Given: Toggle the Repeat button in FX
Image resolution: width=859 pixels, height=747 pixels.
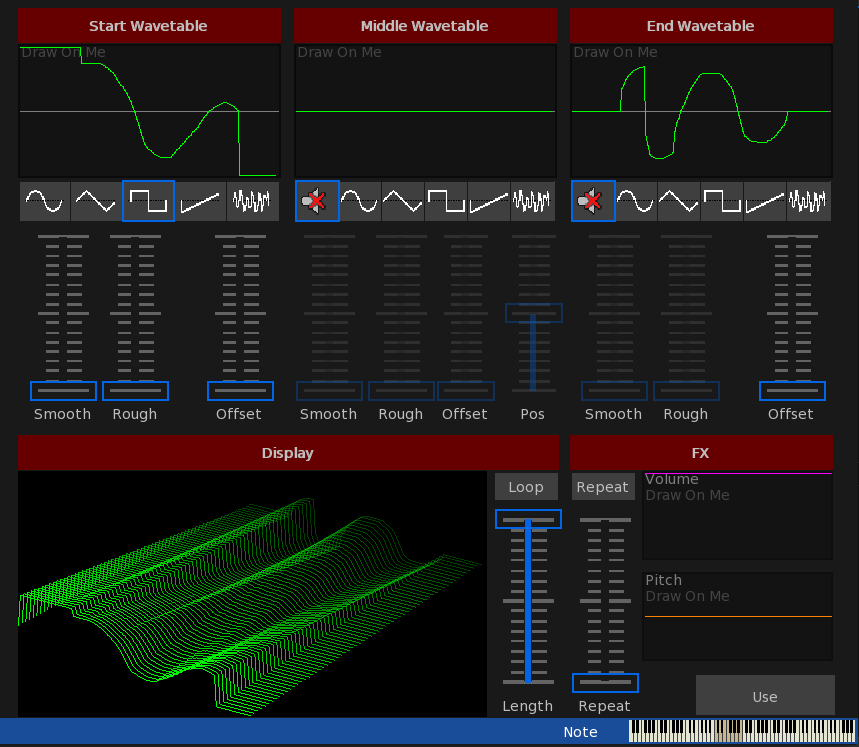Looking at the screenshot, I should (x=603, y=487).
